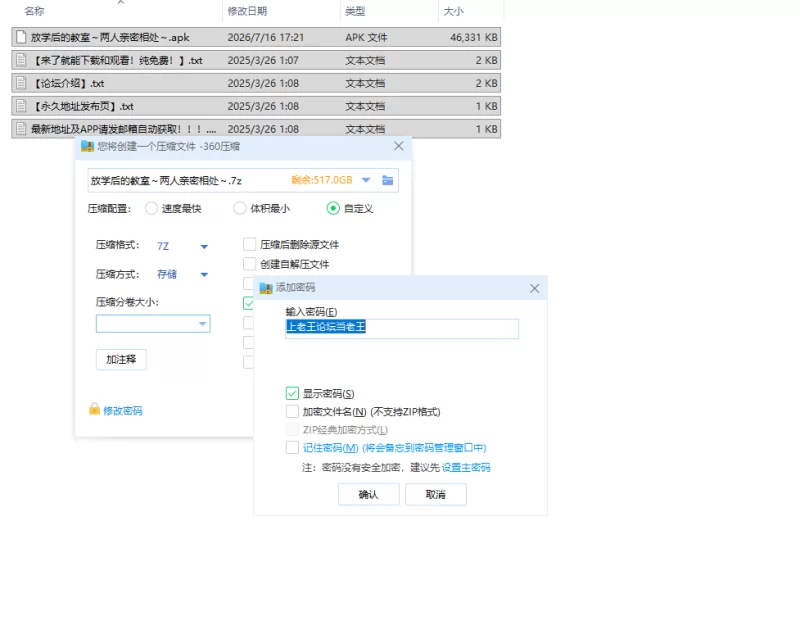Screen dimensions: 800x639
Task: Click the 最新地址及APP txt file icon
Action: pos(21,129)
